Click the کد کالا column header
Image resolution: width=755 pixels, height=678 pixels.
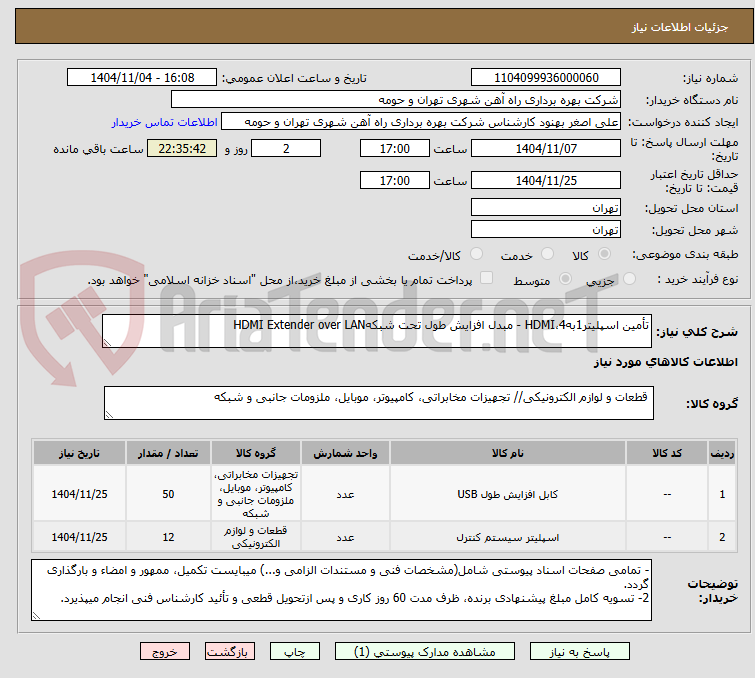pyautogui.click(x=666, y=453)
